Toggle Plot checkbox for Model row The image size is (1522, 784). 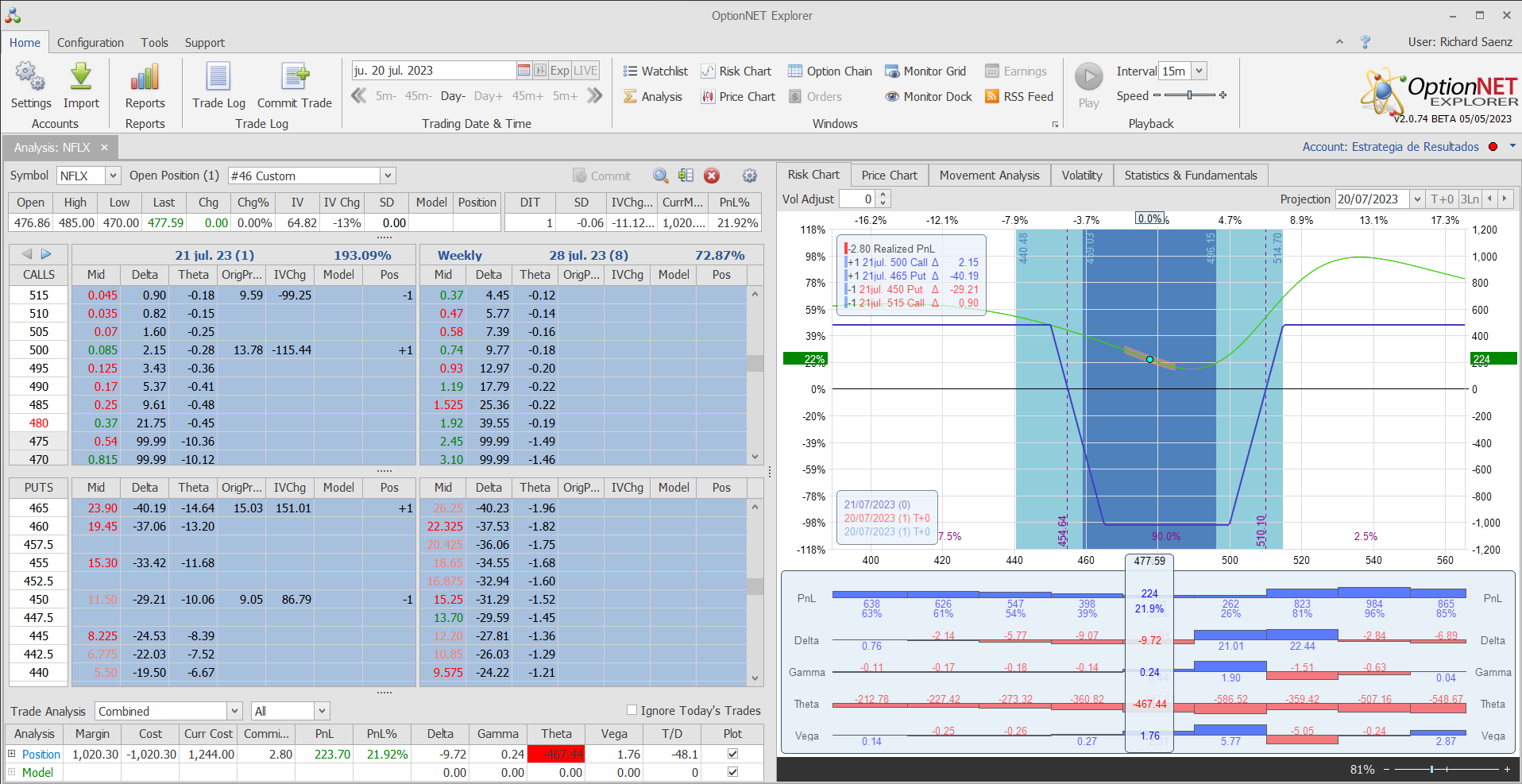[x=732, y=772]
